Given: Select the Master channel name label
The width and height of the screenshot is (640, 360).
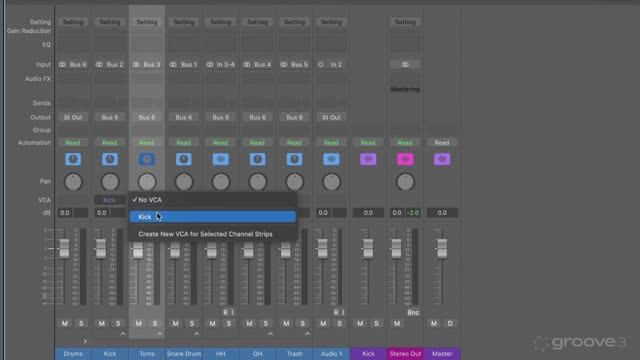Looking at the screenshot, I should click(x=442, y=353).
